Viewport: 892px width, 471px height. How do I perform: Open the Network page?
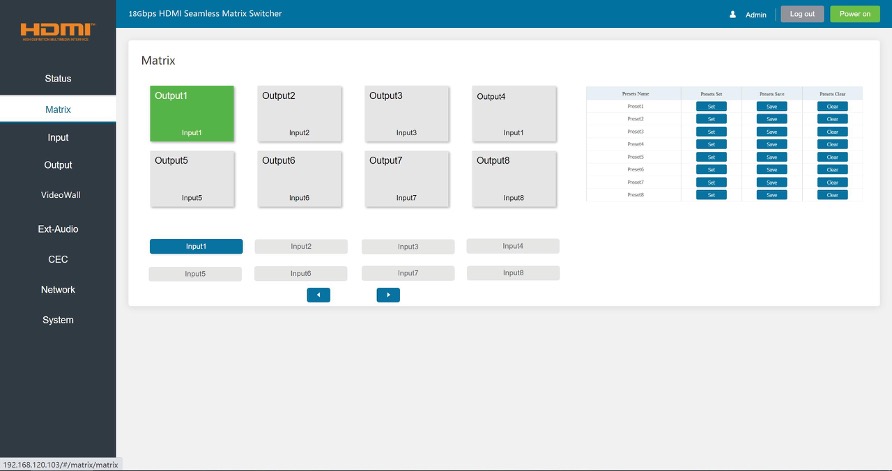pos(58,290)
